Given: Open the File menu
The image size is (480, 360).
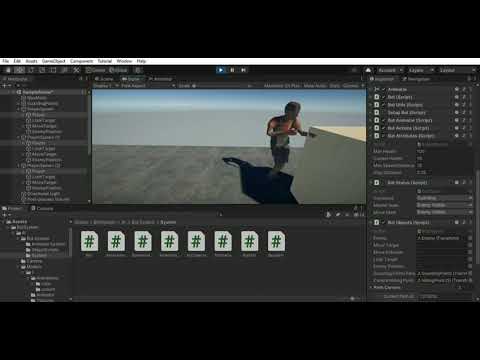Looking at the screenshot, I should (x=6, y=61).
